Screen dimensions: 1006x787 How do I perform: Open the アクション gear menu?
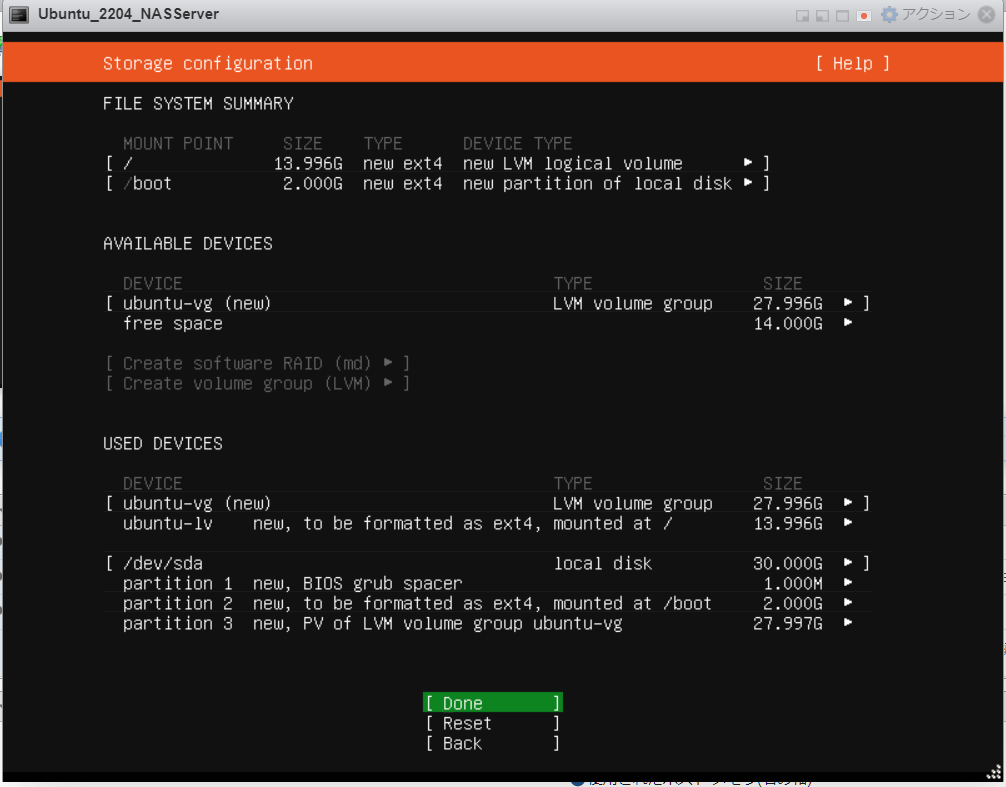point(925,14)
